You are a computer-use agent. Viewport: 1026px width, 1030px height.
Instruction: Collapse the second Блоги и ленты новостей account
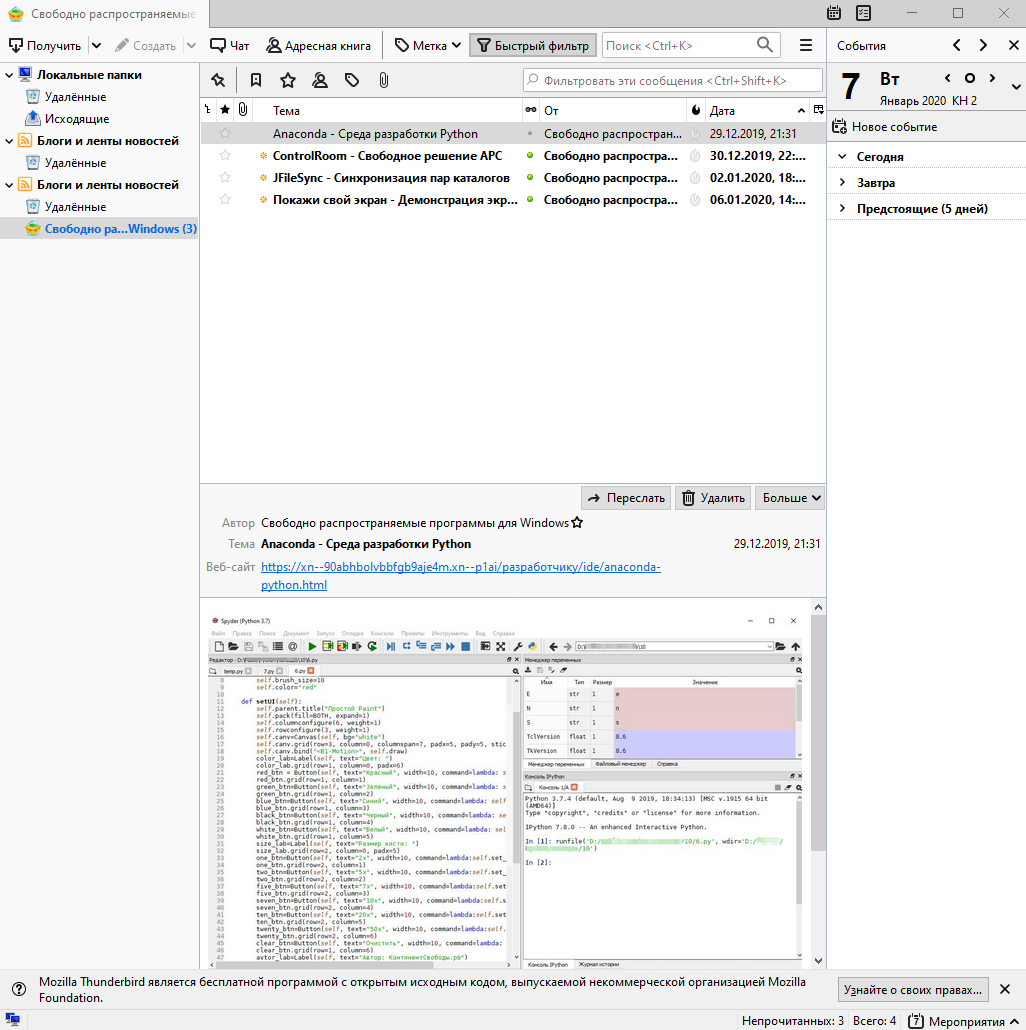tap(9, 185)
